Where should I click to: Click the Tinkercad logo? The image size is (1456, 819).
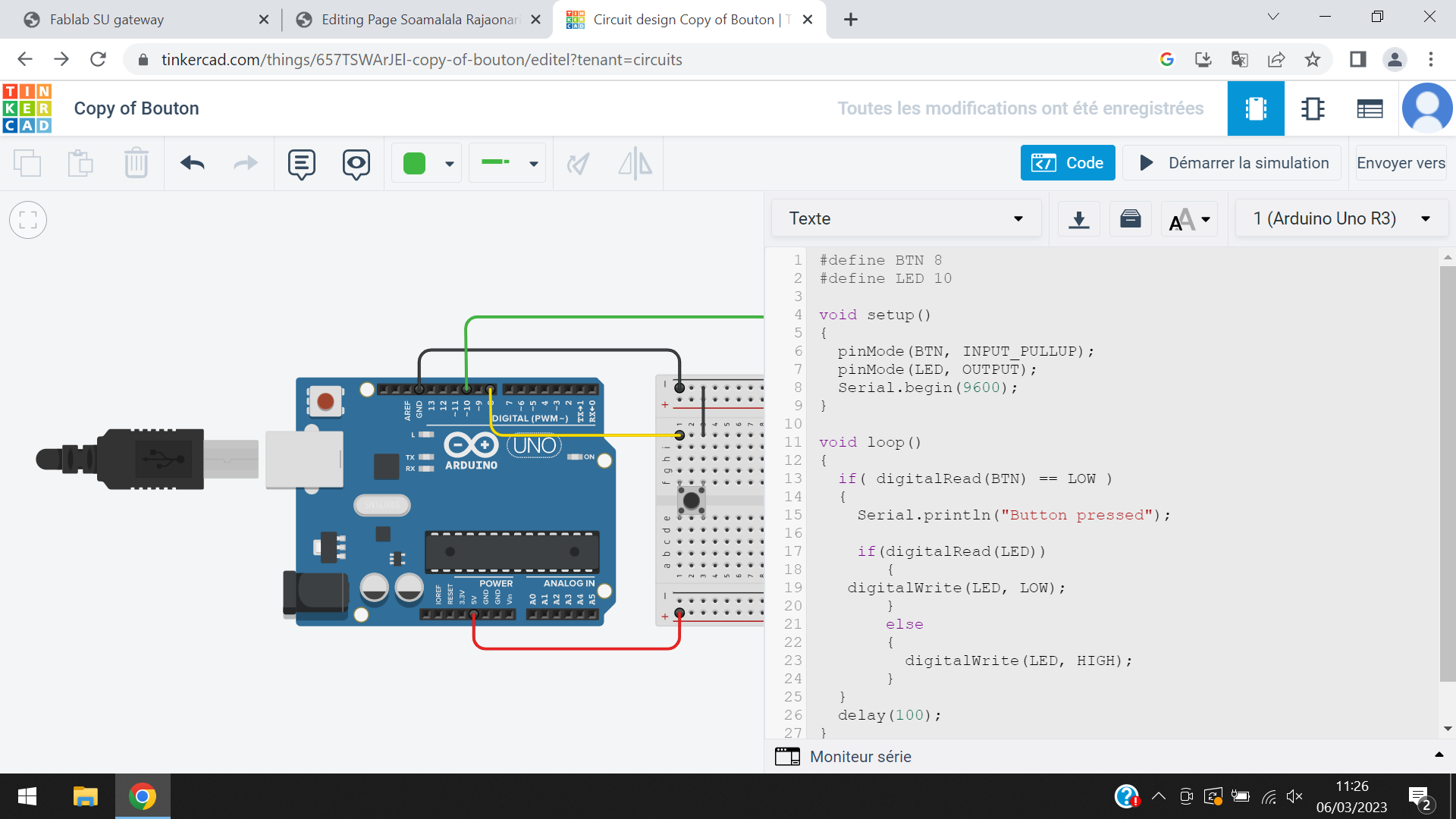coord(27,108)
